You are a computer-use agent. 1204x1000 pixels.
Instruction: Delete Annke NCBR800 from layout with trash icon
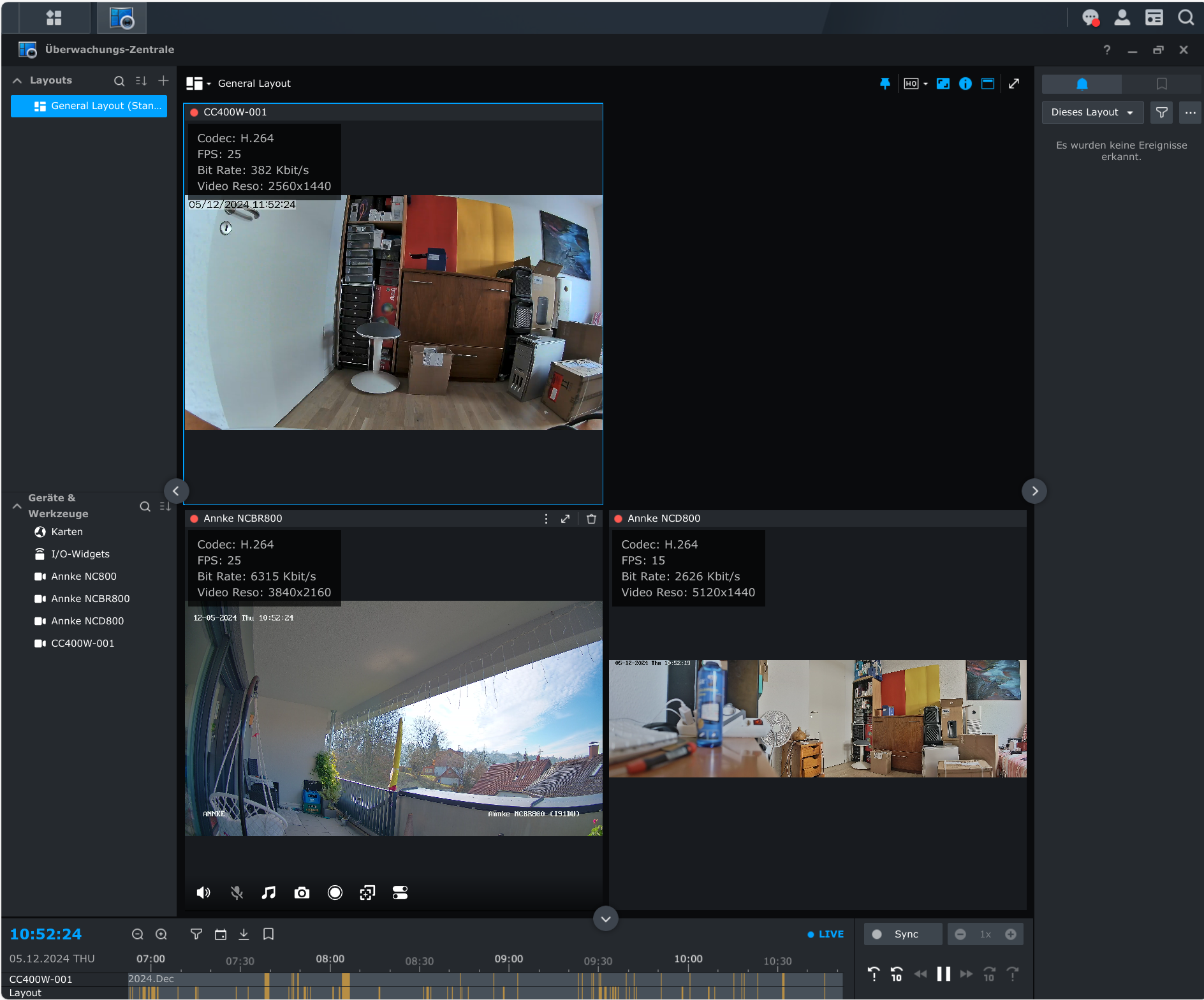591,518
